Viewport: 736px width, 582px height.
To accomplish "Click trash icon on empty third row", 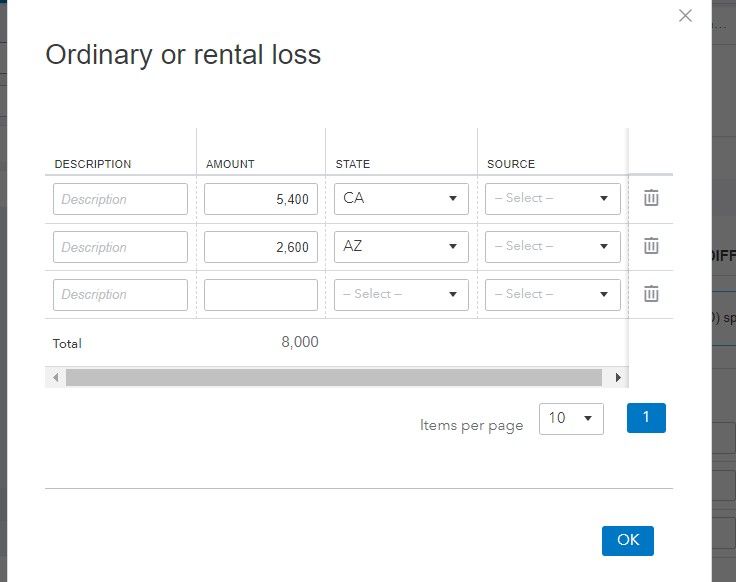I will [x=651, y=294].
